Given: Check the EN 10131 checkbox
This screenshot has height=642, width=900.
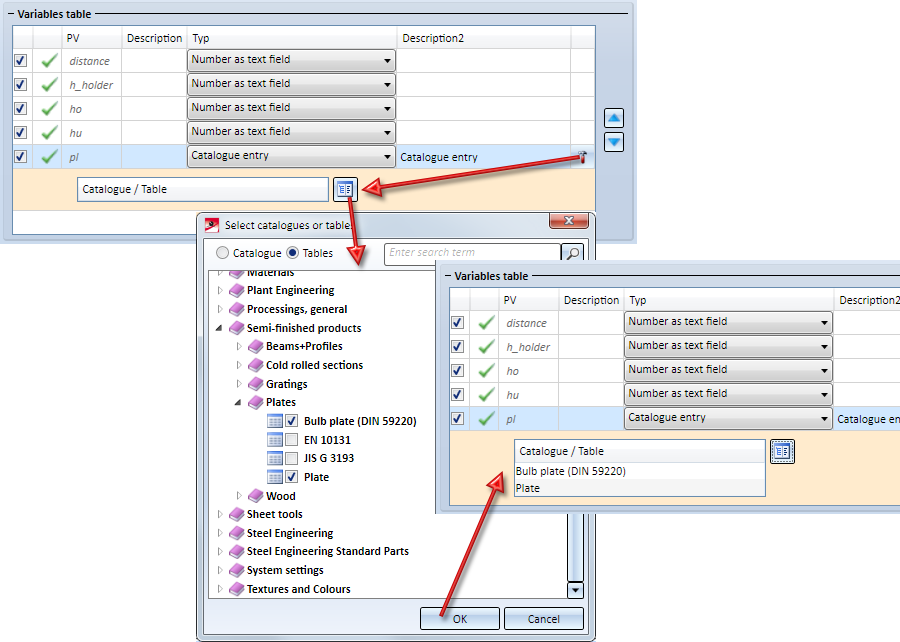Looking at the screenshot, I should tap(292, 440).
